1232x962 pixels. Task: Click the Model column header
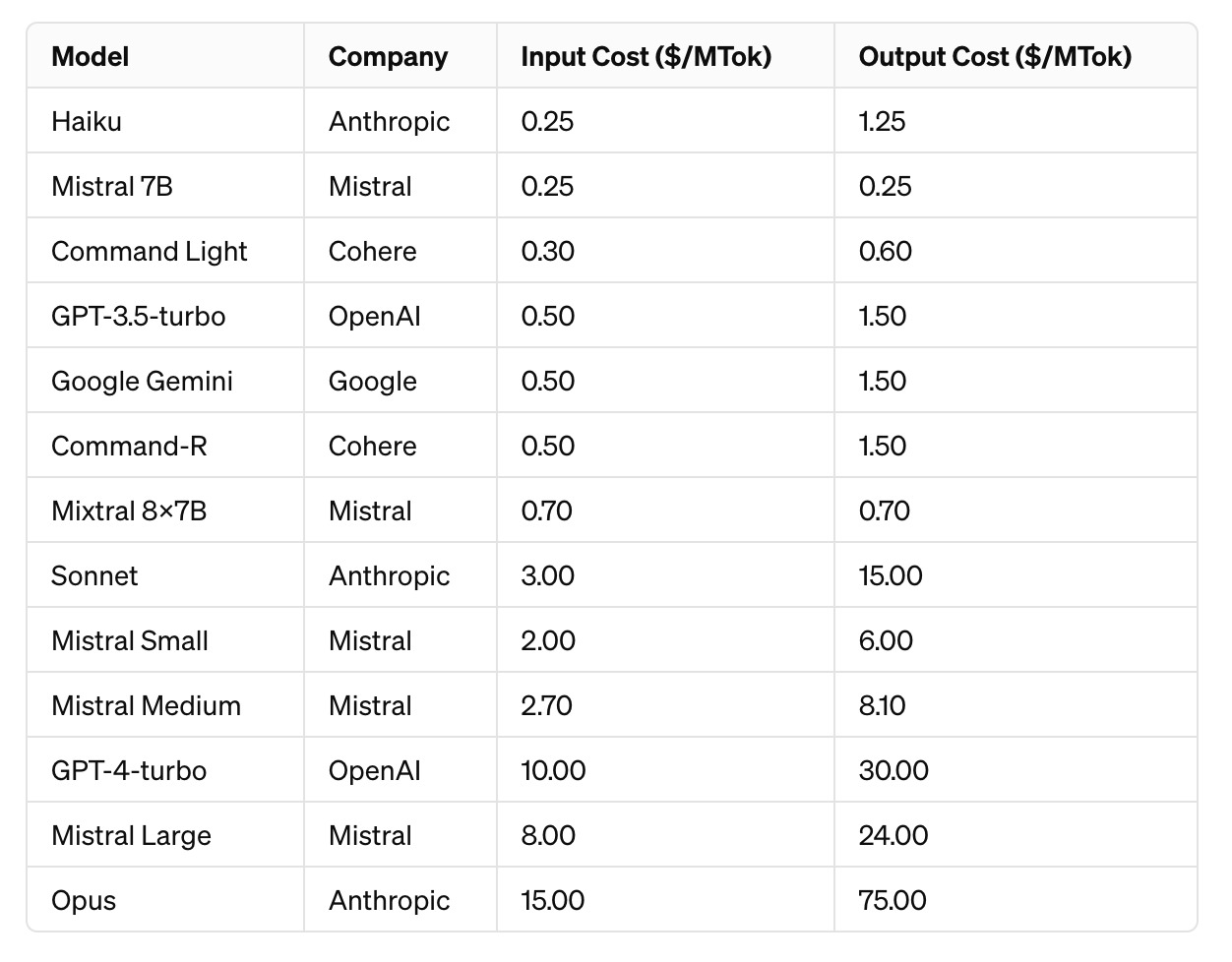click(x=91, y=57)
